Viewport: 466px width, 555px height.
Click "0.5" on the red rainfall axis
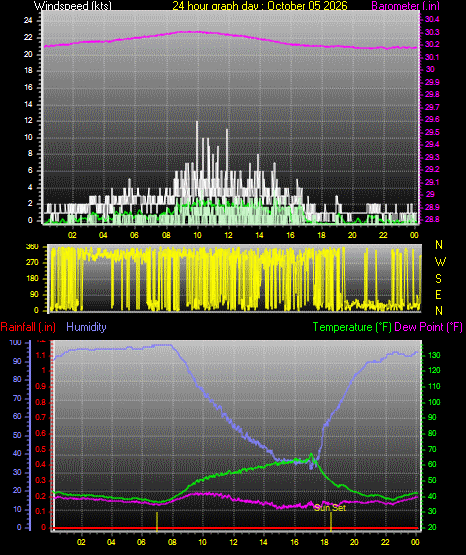tap(41, 449)
